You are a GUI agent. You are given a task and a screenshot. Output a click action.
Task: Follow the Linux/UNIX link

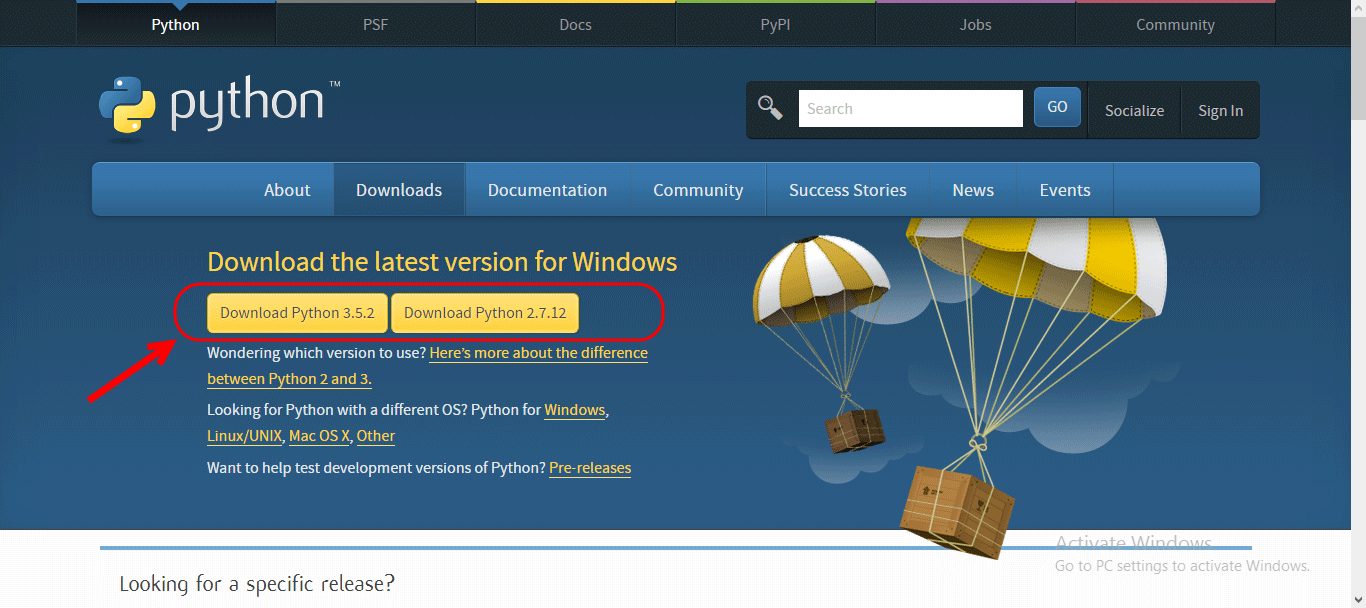coord(245,436)
